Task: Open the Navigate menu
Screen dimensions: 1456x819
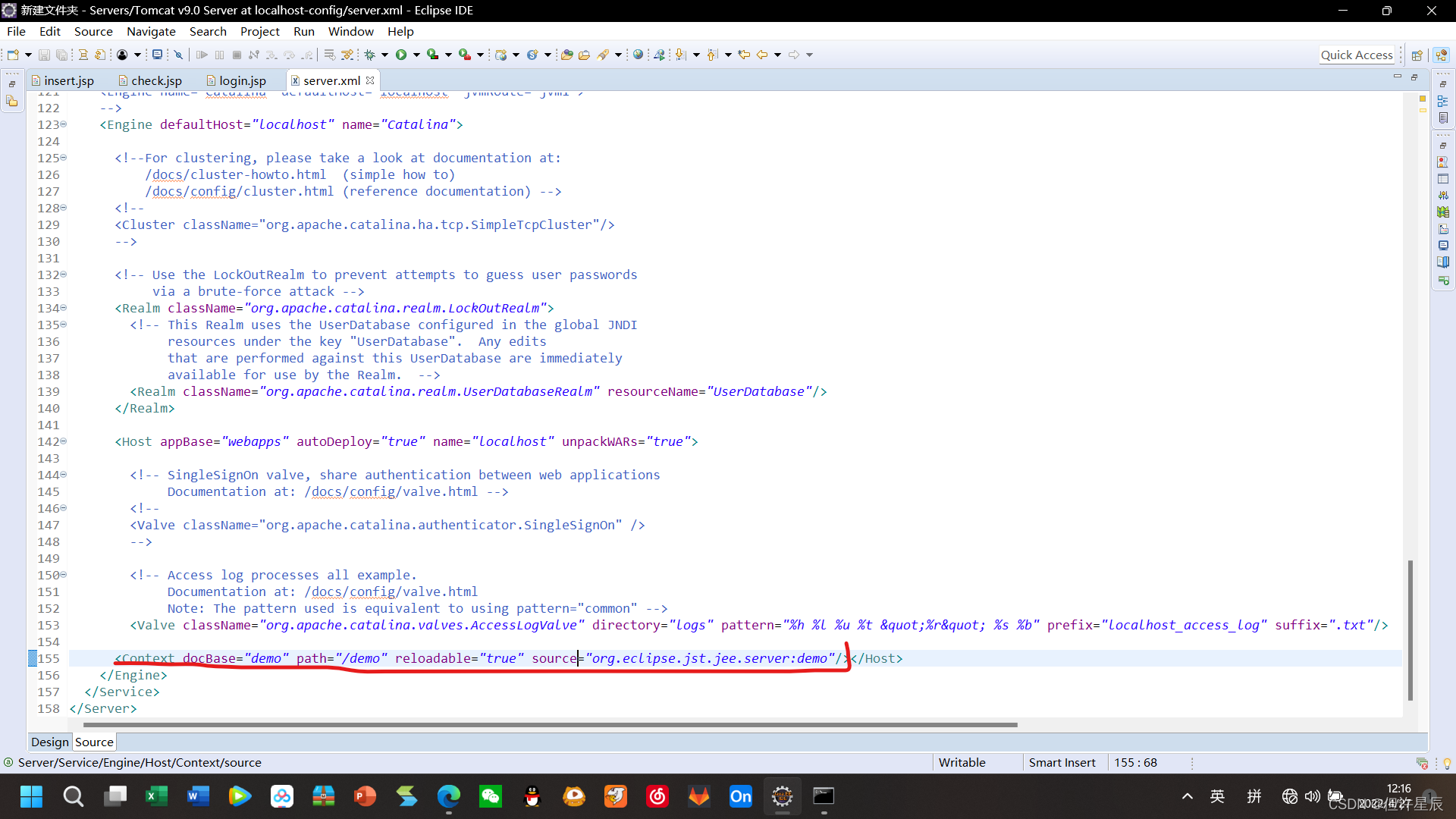Action: point(151,31)
